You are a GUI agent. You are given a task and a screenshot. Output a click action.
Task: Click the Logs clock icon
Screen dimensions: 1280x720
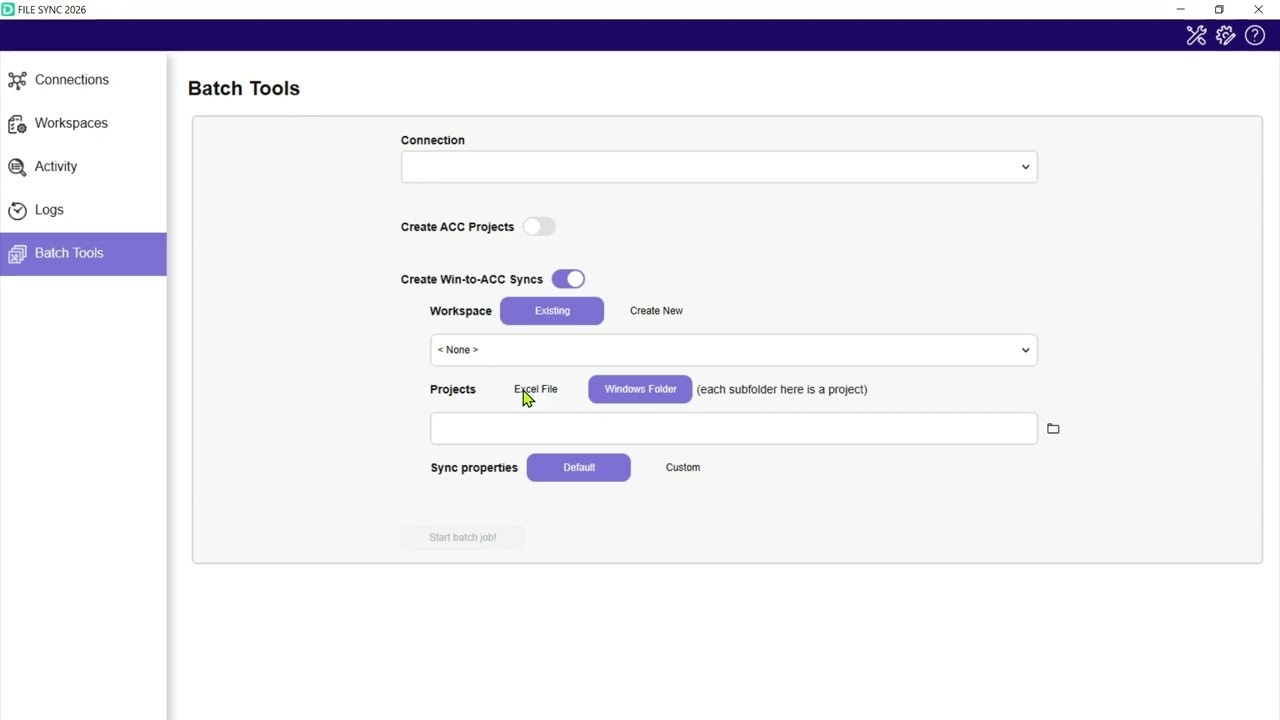[17, 210]
